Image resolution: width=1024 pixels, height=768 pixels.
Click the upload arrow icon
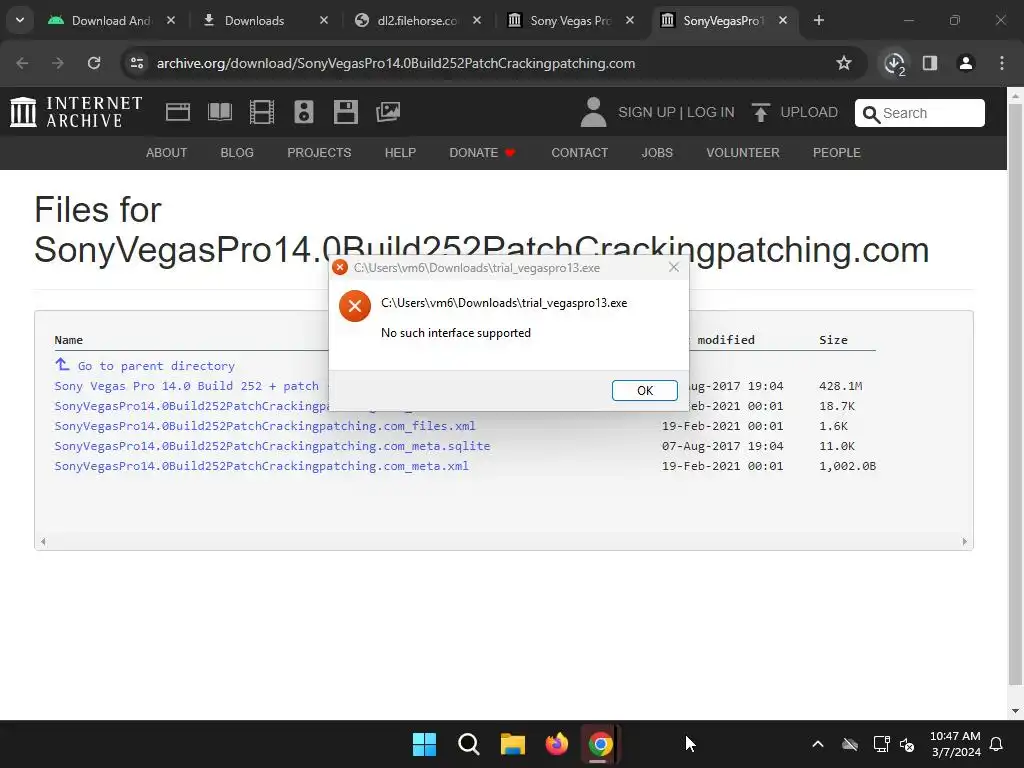click(x=760, y=112)
